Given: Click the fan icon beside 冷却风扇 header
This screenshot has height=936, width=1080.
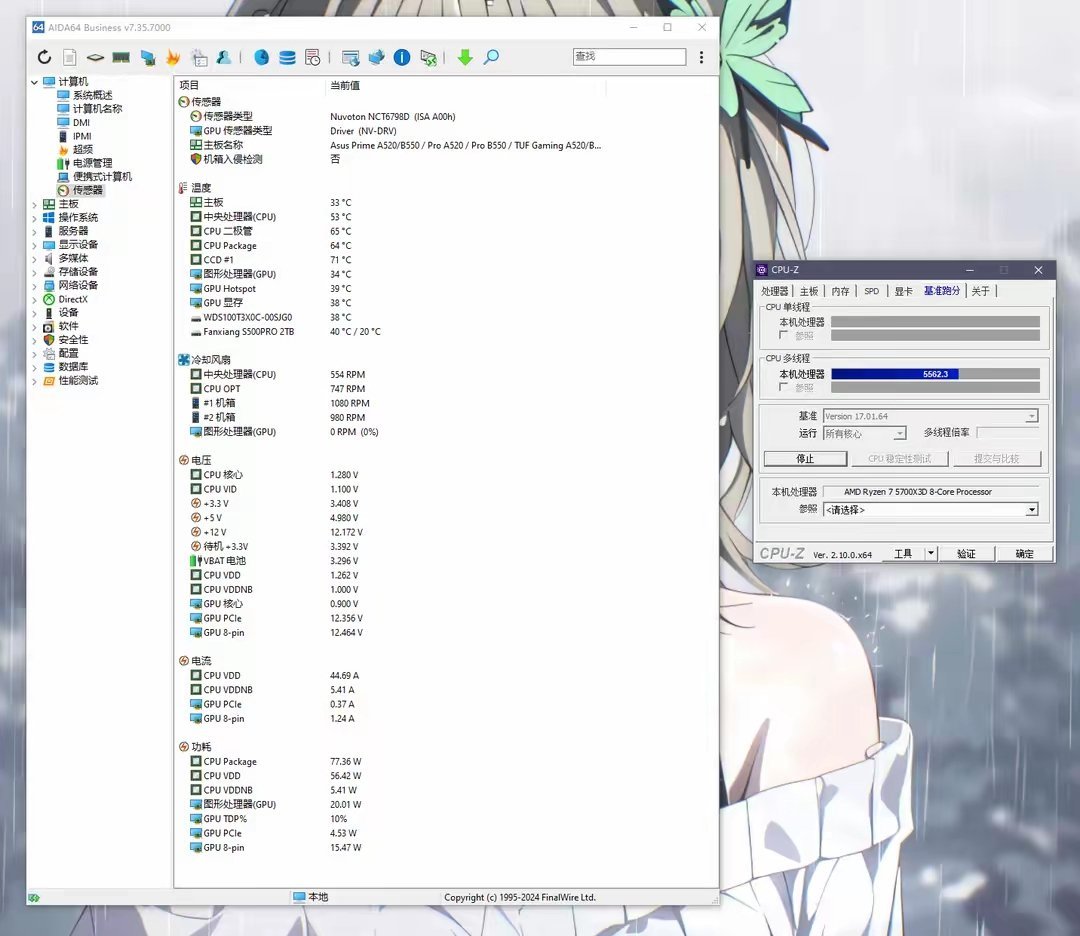Looking at the screenshot, I should coord(183,360).
